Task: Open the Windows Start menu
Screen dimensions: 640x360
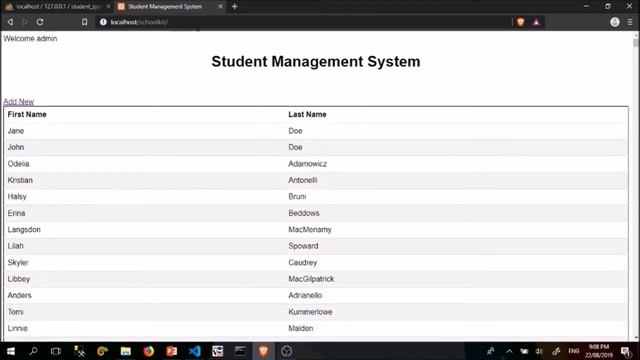Action: tap(11, 351)
